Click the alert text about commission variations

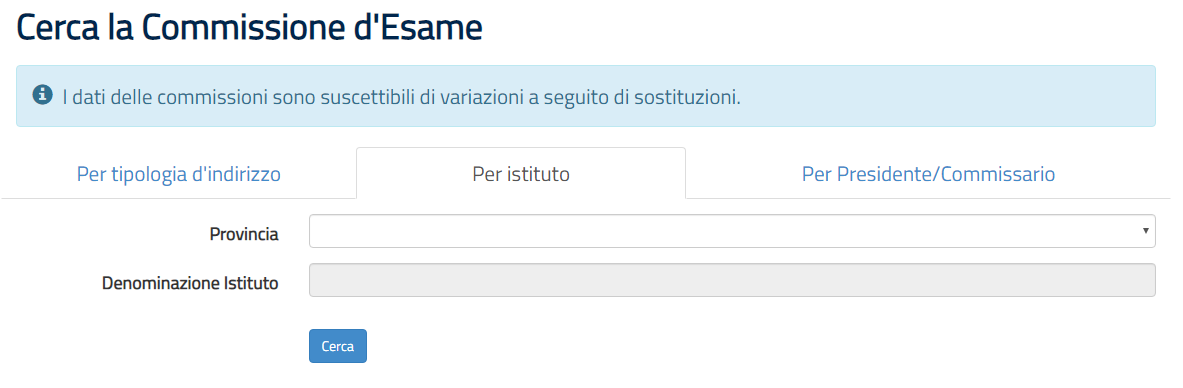coord(401,97)
